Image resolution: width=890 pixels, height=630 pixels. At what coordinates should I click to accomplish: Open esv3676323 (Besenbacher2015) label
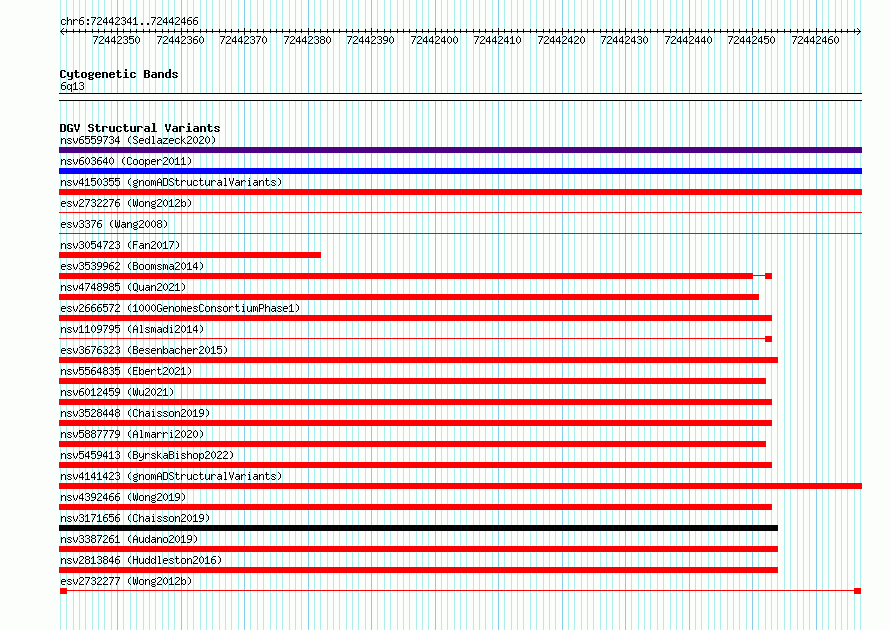point(144,350)
